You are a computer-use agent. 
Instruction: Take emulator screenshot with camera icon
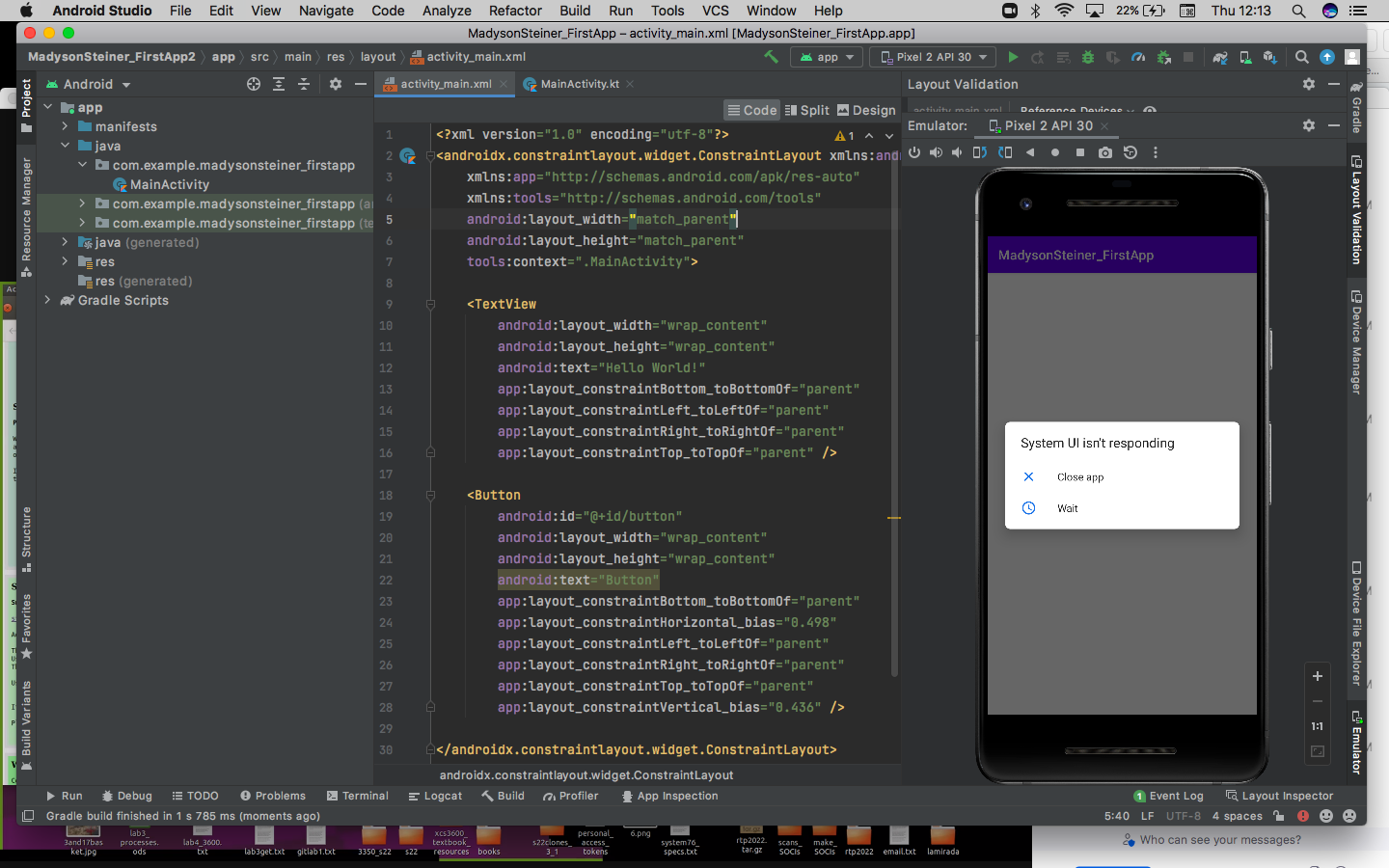pos(1105,152)
